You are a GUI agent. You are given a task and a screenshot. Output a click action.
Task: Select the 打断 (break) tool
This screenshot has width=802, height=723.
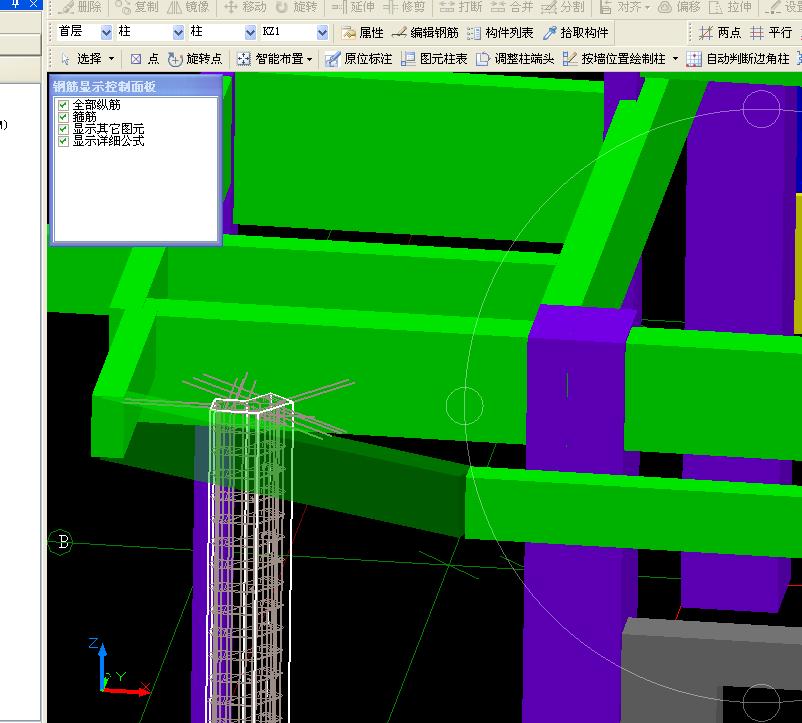point(461,7)
